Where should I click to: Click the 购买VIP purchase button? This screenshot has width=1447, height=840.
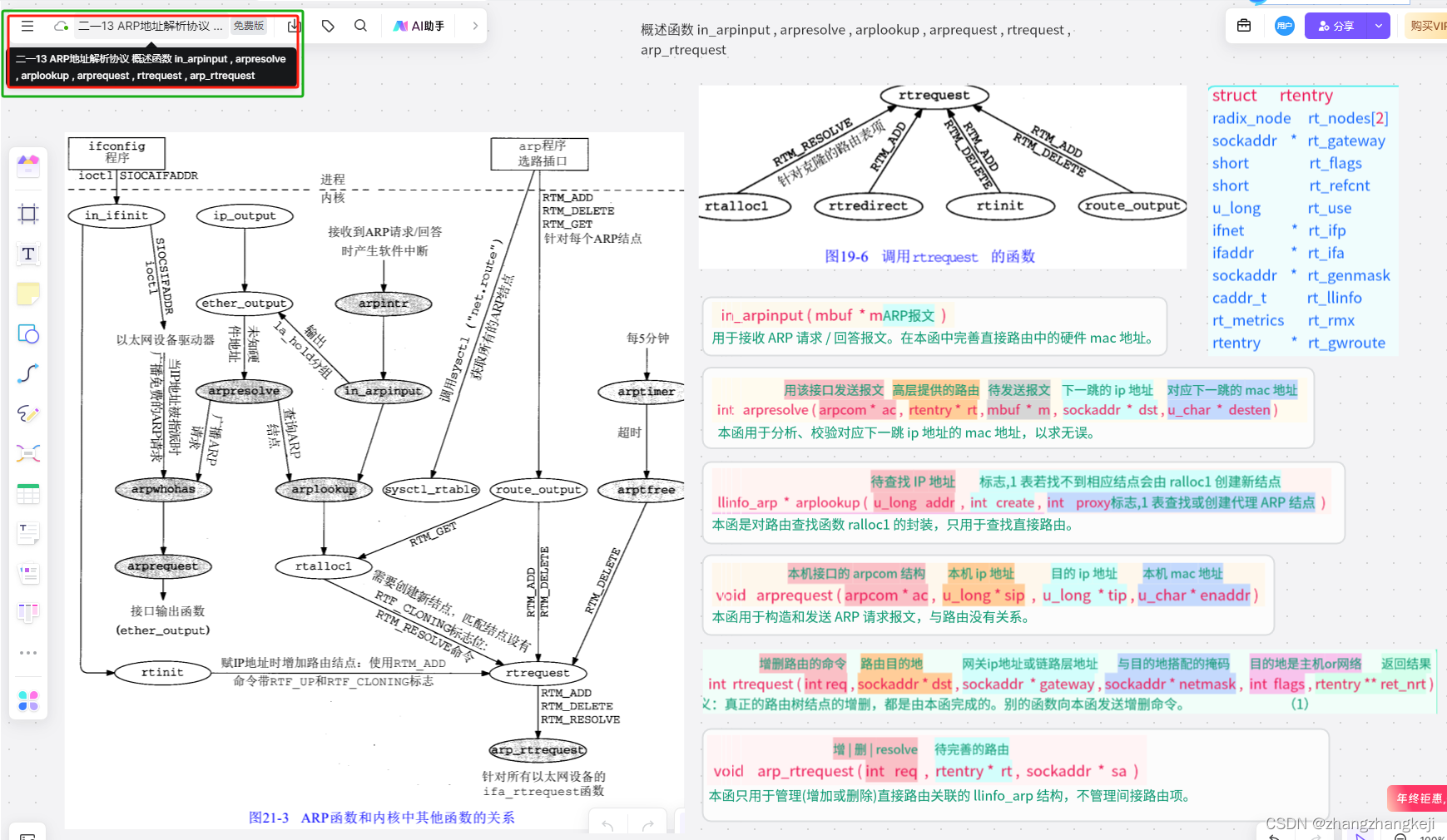pyautogui.click(x=1426, y=26)
